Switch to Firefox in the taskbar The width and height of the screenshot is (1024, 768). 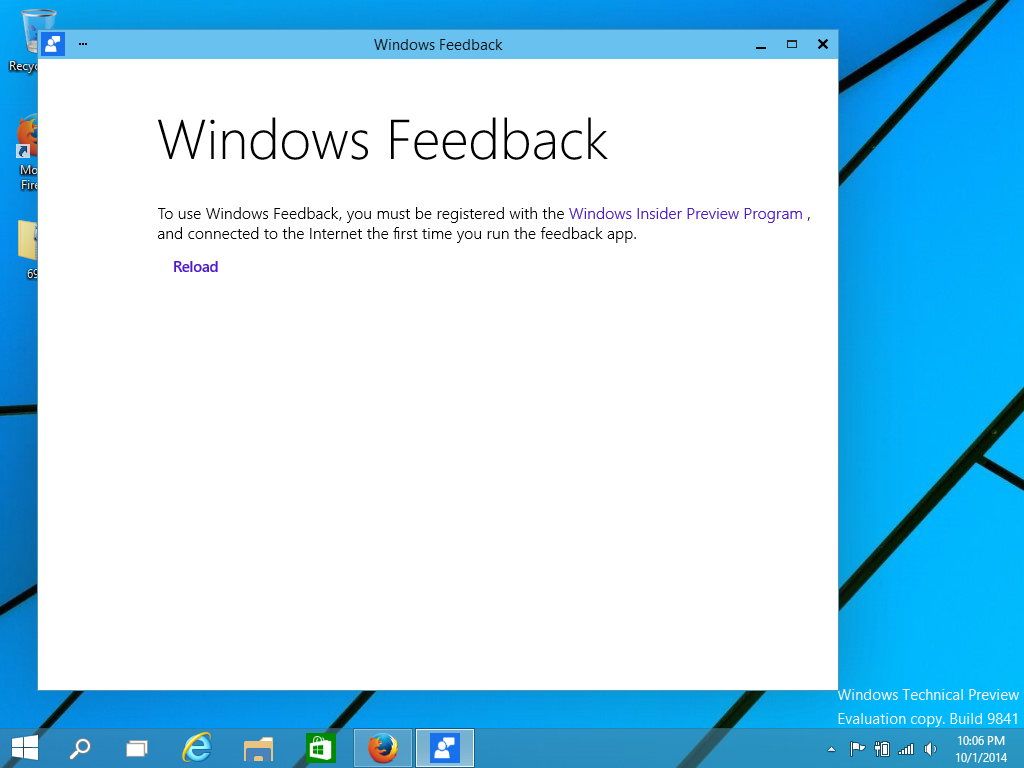click(x=383, y=748)
